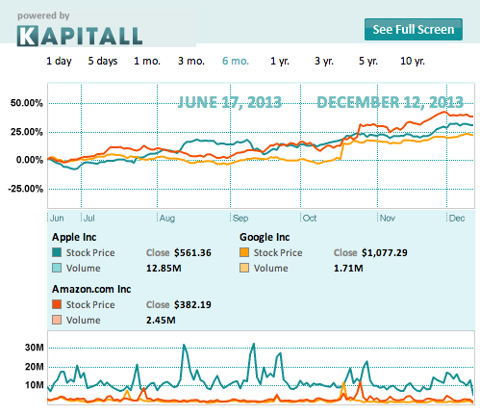This screenshot has height=415, width=480.
Task: Click the Jun label on time axis
Action: [57, 218]
